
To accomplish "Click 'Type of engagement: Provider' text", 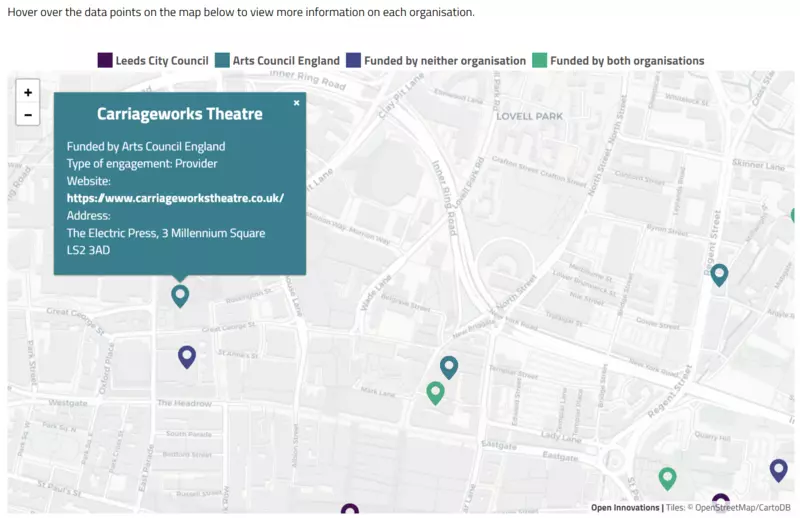I will pos(142,163).
